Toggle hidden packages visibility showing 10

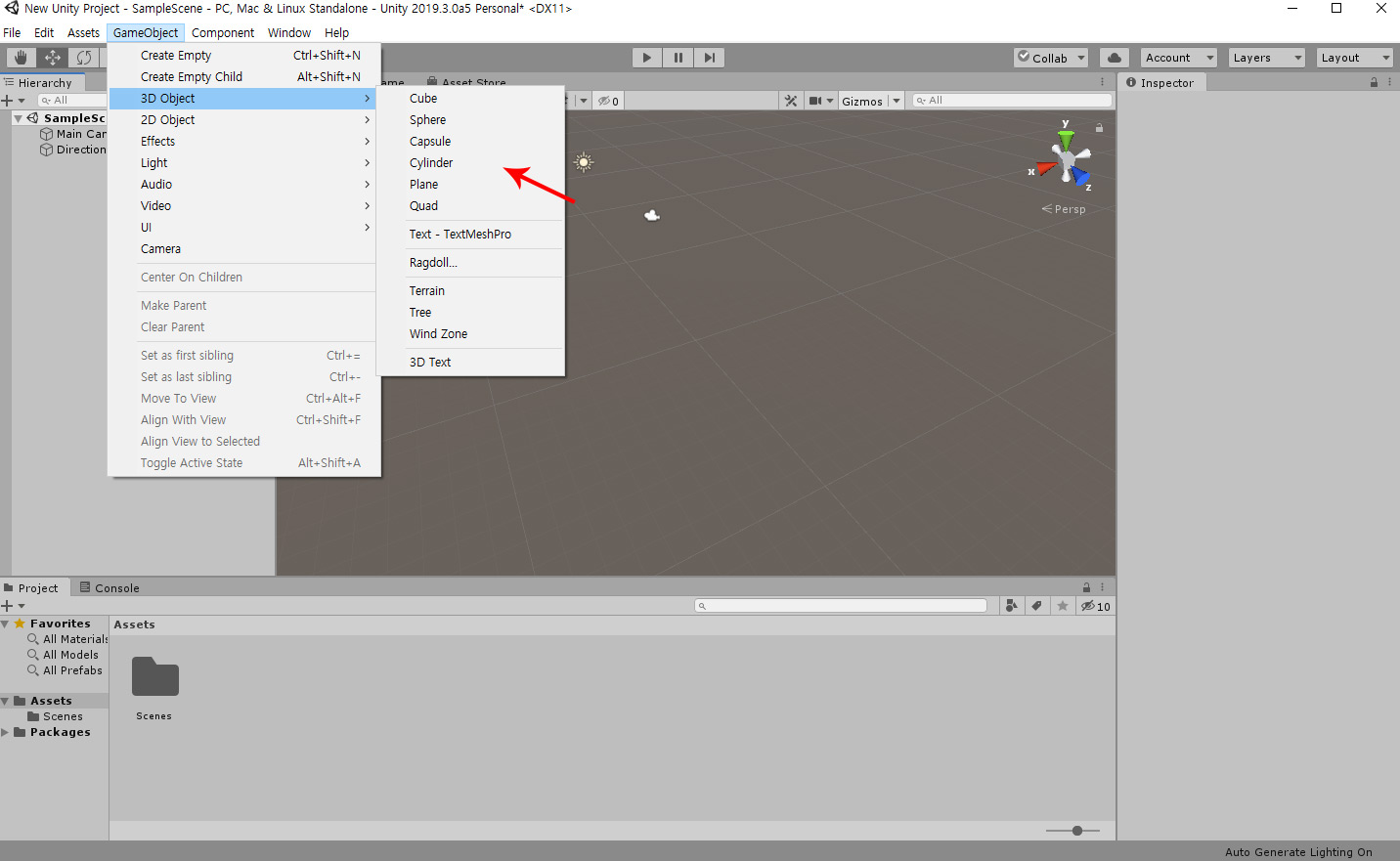(x=1095, y=606)
